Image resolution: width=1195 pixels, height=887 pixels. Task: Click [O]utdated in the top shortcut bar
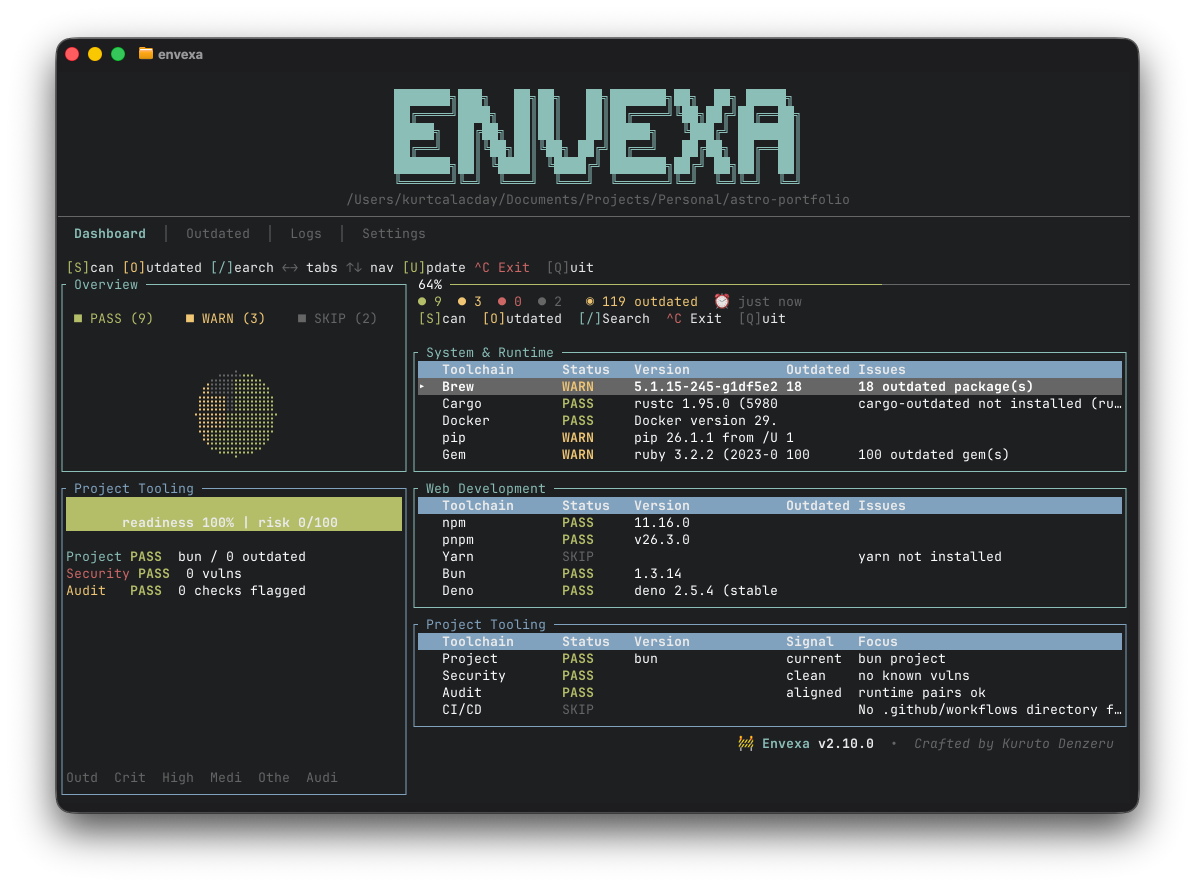pos(162,267)
